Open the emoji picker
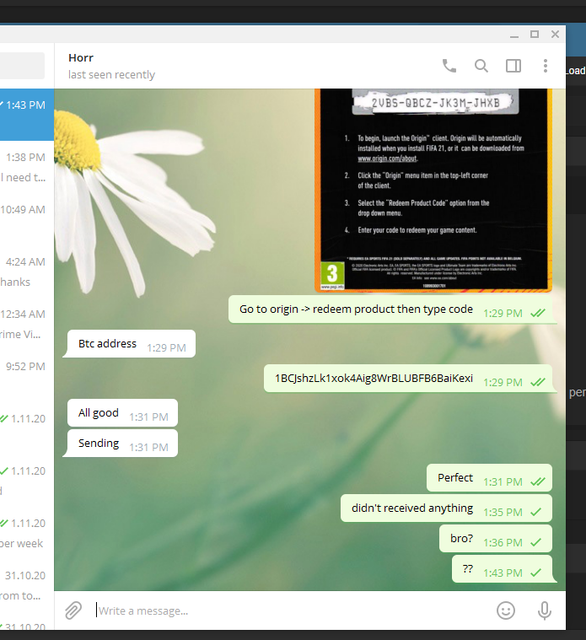 506,611
